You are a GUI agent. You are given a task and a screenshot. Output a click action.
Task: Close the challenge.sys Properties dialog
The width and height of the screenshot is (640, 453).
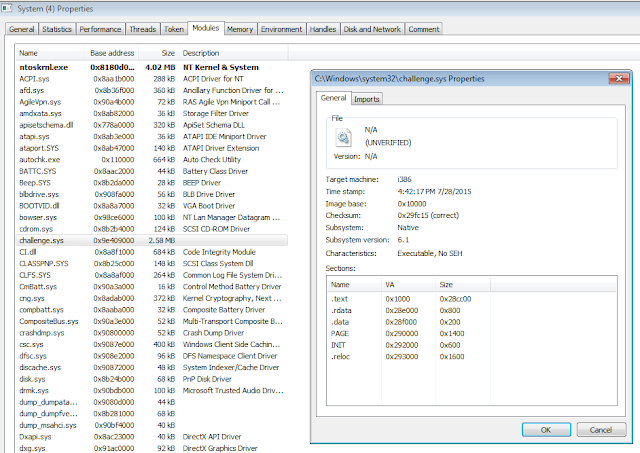619,78
